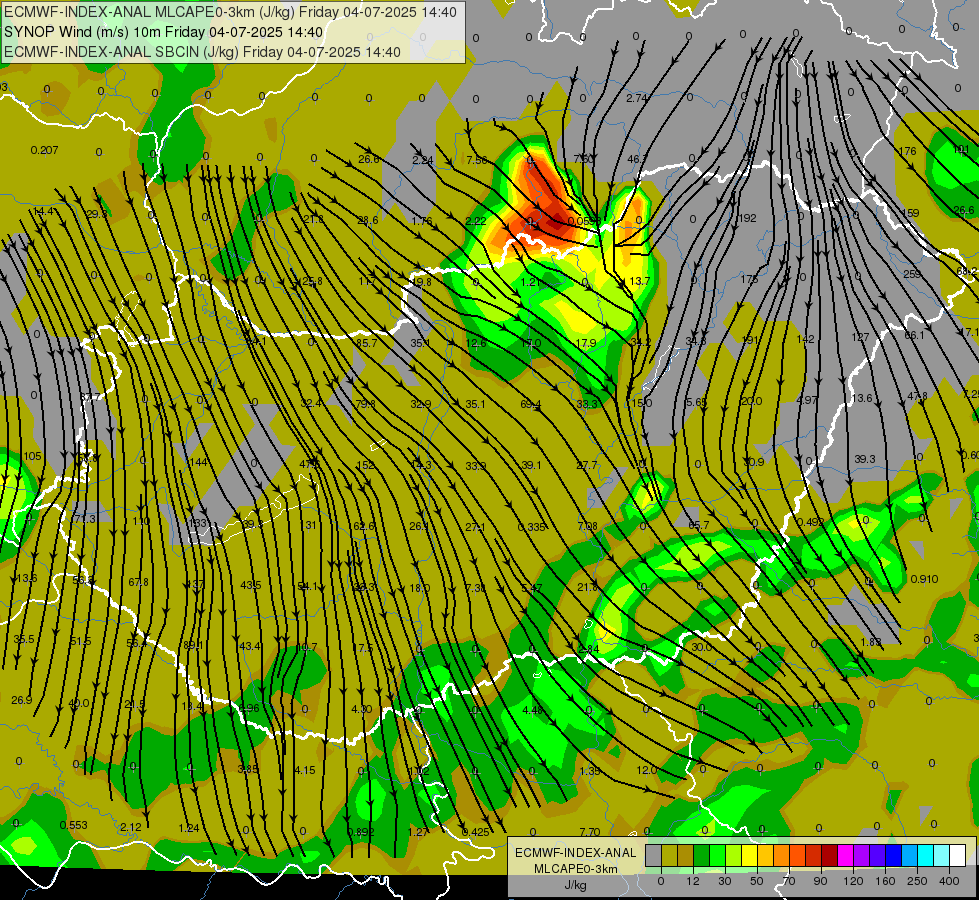Click the map value 4.97

807,400
